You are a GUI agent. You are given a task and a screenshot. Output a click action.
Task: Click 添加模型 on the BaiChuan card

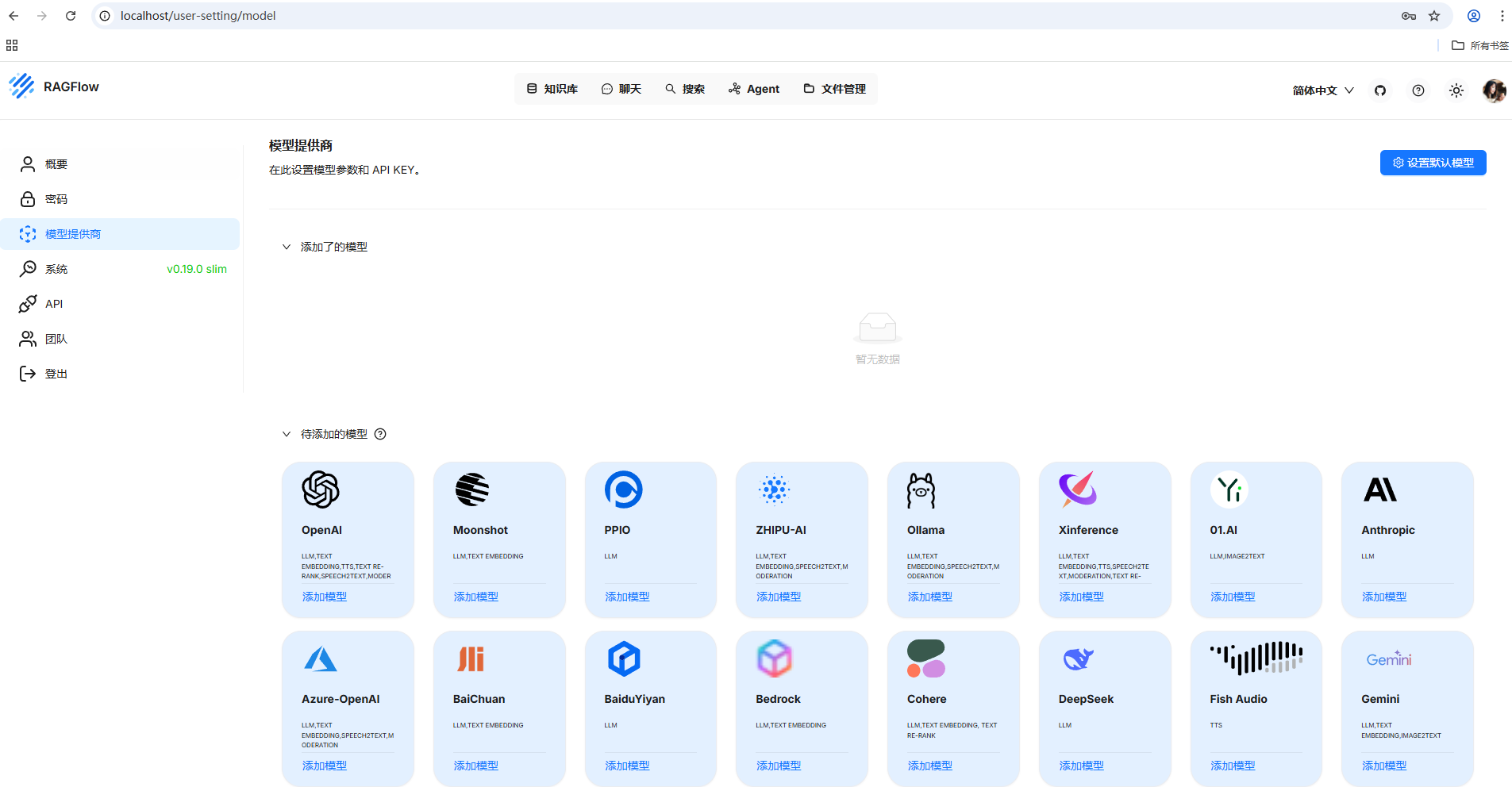(475, 766)
